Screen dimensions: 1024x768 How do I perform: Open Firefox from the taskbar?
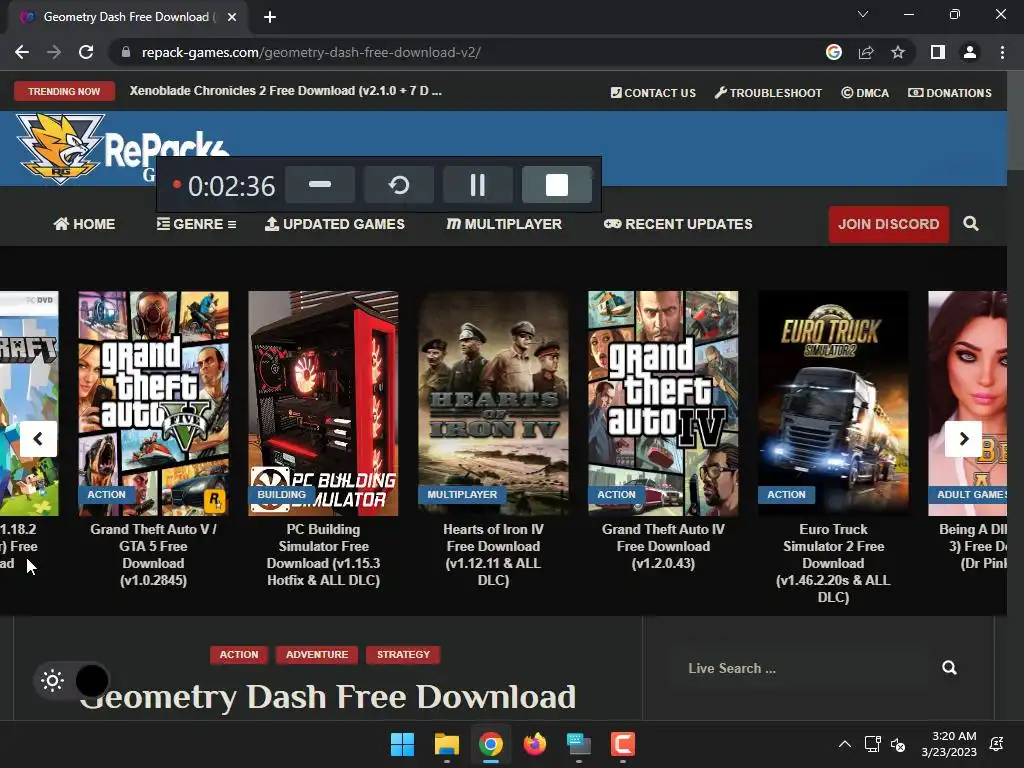[x=535, y=744]
